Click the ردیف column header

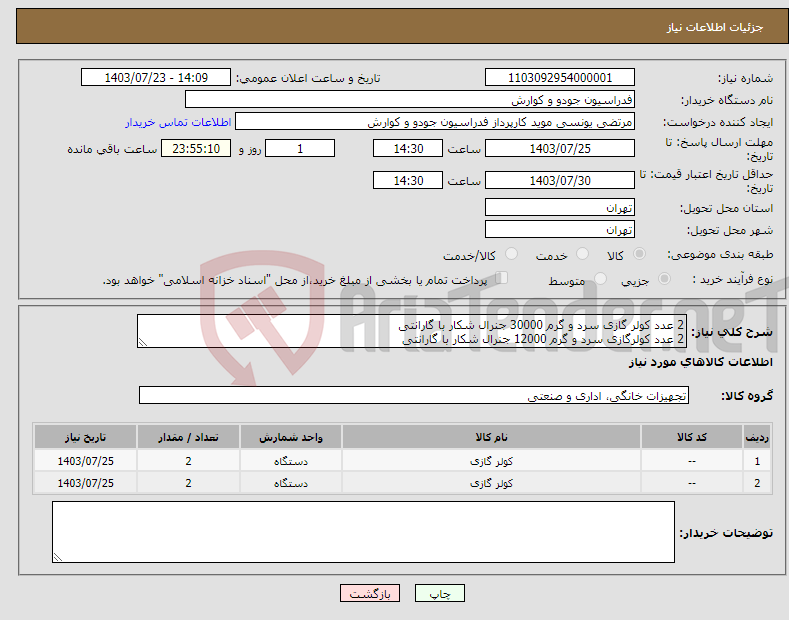[x=757, y=437]
